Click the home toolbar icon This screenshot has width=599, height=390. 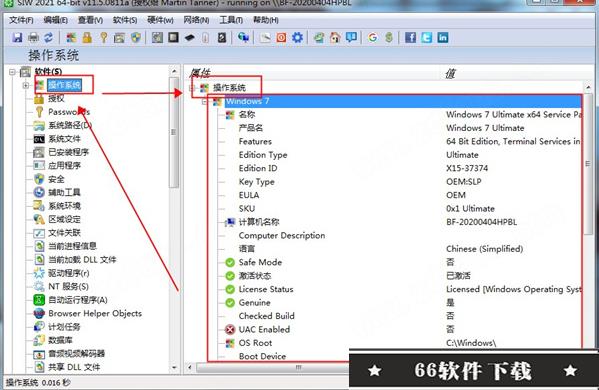335,37
